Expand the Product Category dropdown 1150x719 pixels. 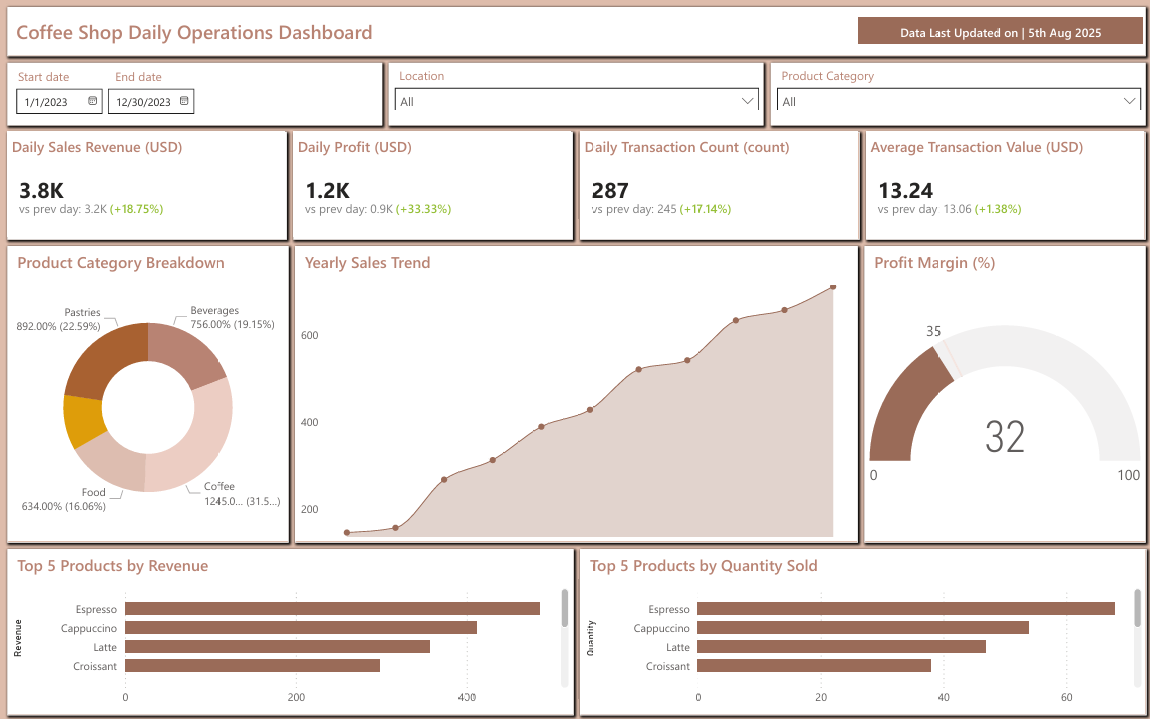pos(959,101)
